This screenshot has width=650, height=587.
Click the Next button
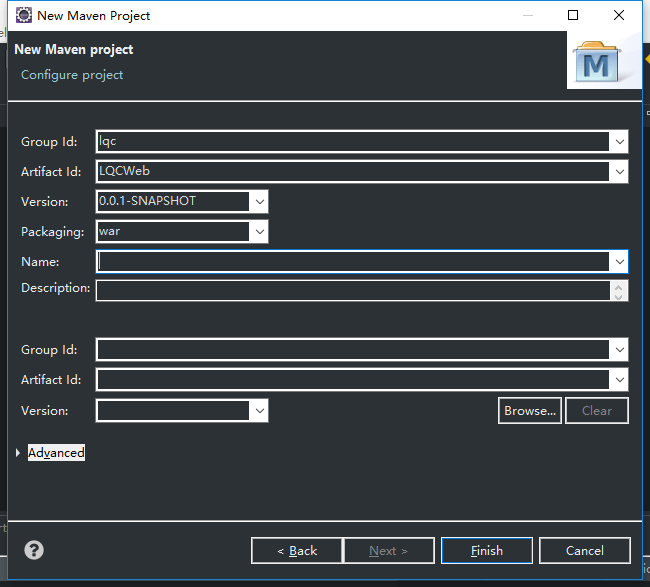click(x=389, y=551)
